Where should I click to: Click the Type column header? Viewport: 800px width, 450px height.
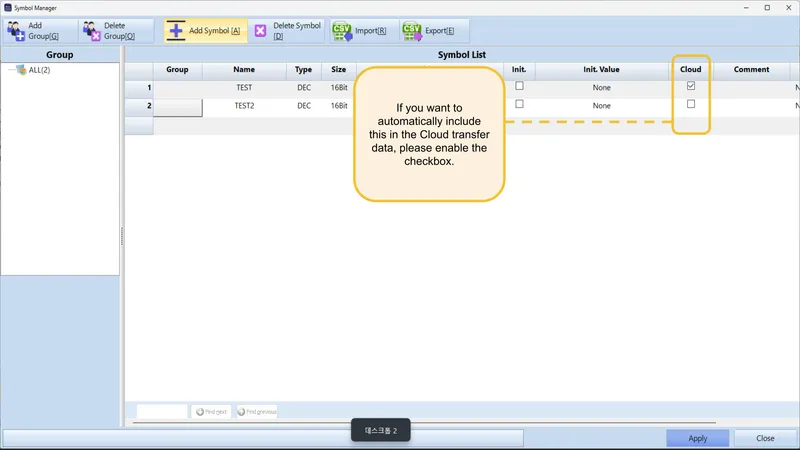pyautogui.click(x=303, y=70)
